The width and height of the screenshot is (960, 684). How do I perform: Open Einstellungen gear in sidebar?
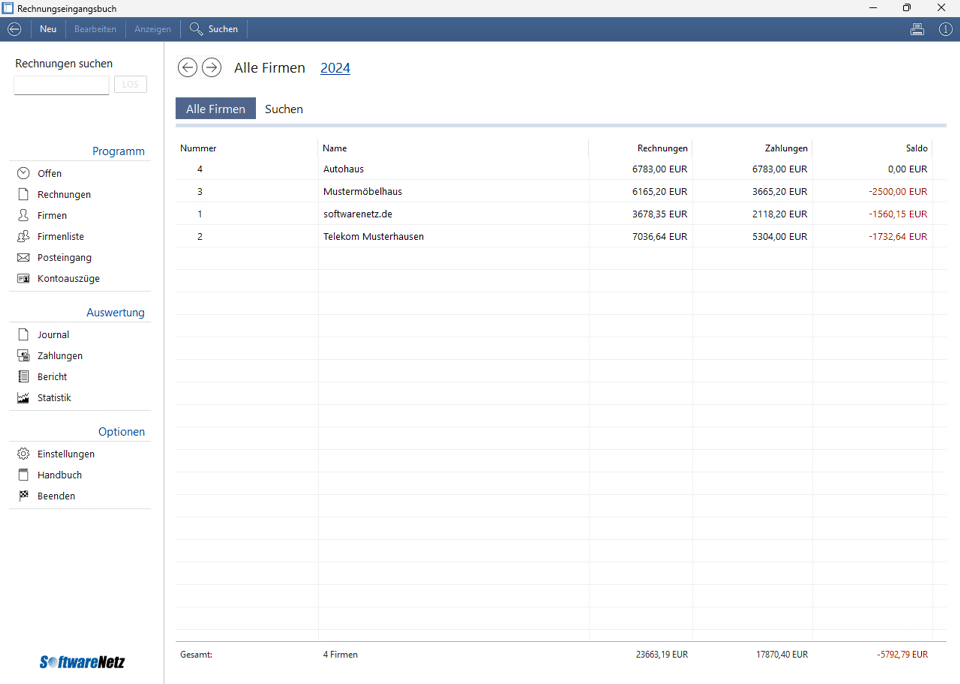[x=65, y=454]
